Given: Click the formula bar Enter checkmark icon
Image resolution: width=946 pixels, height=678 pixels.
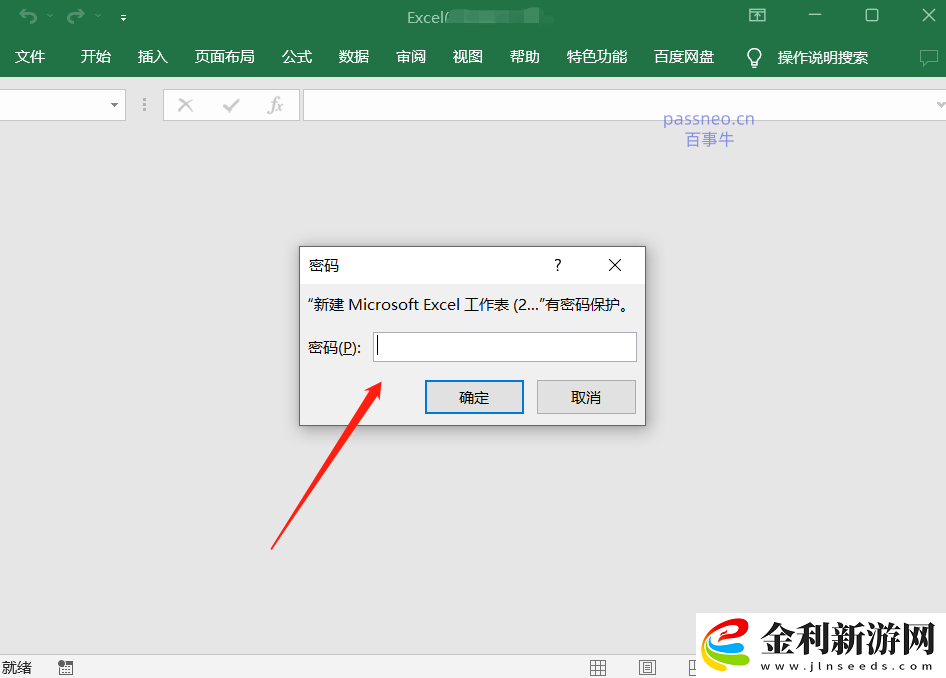Looking at the screenshot, I should click(x=231, y=106).
